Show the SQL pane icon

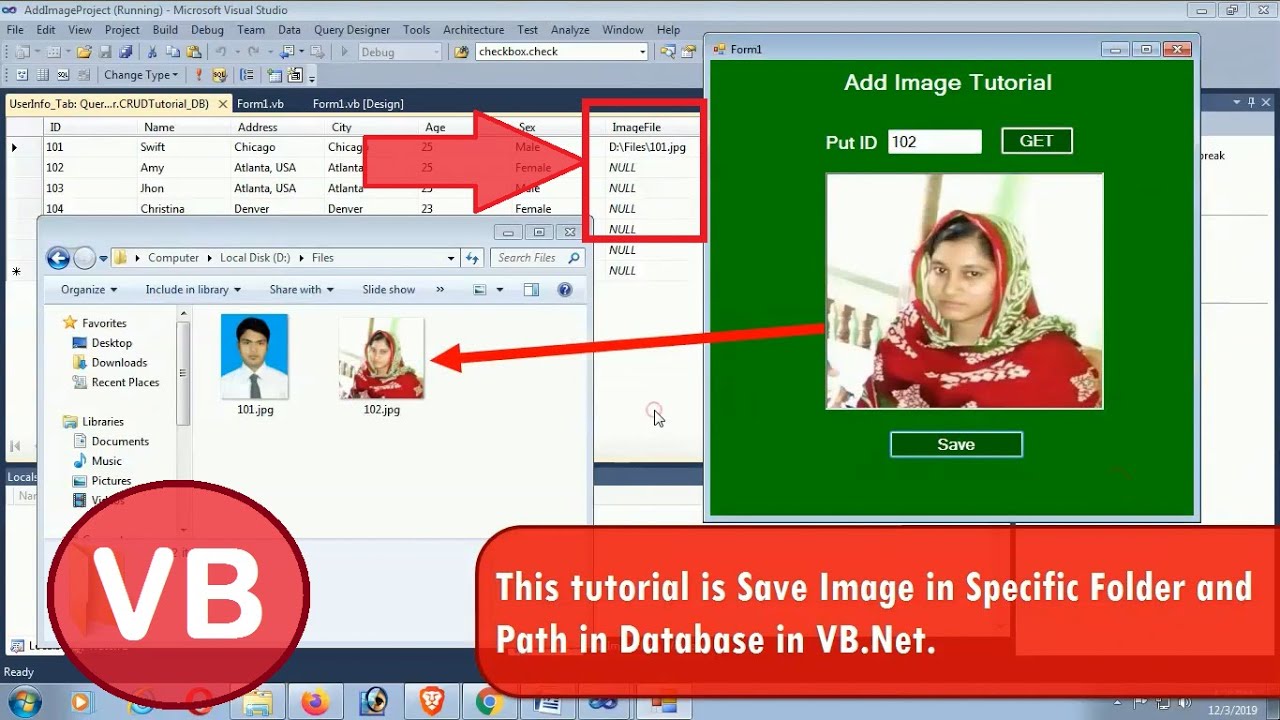[x=63, y=75]
